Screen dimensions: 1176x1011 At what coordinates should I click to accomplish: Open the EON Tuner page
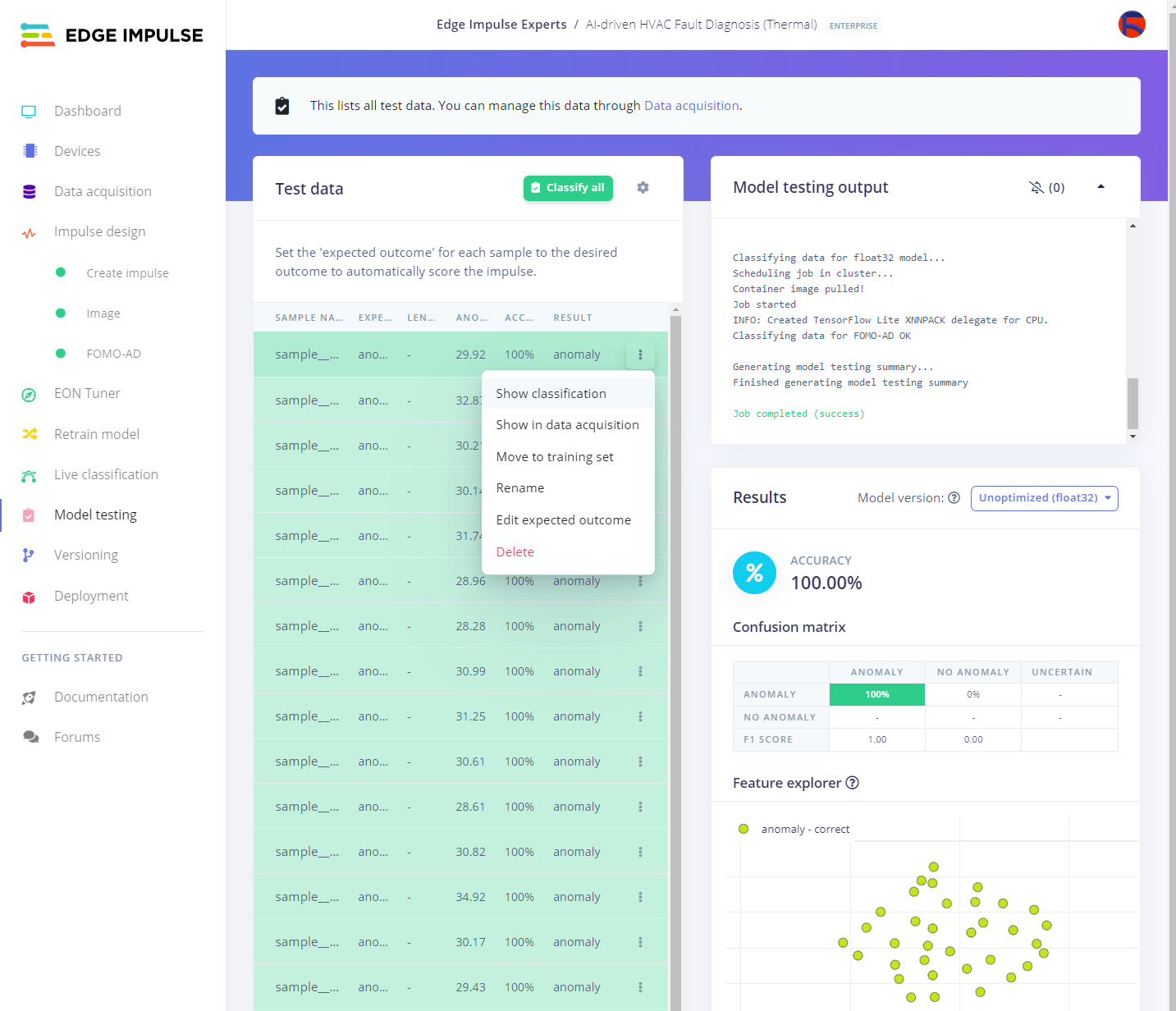coord(87,394)
